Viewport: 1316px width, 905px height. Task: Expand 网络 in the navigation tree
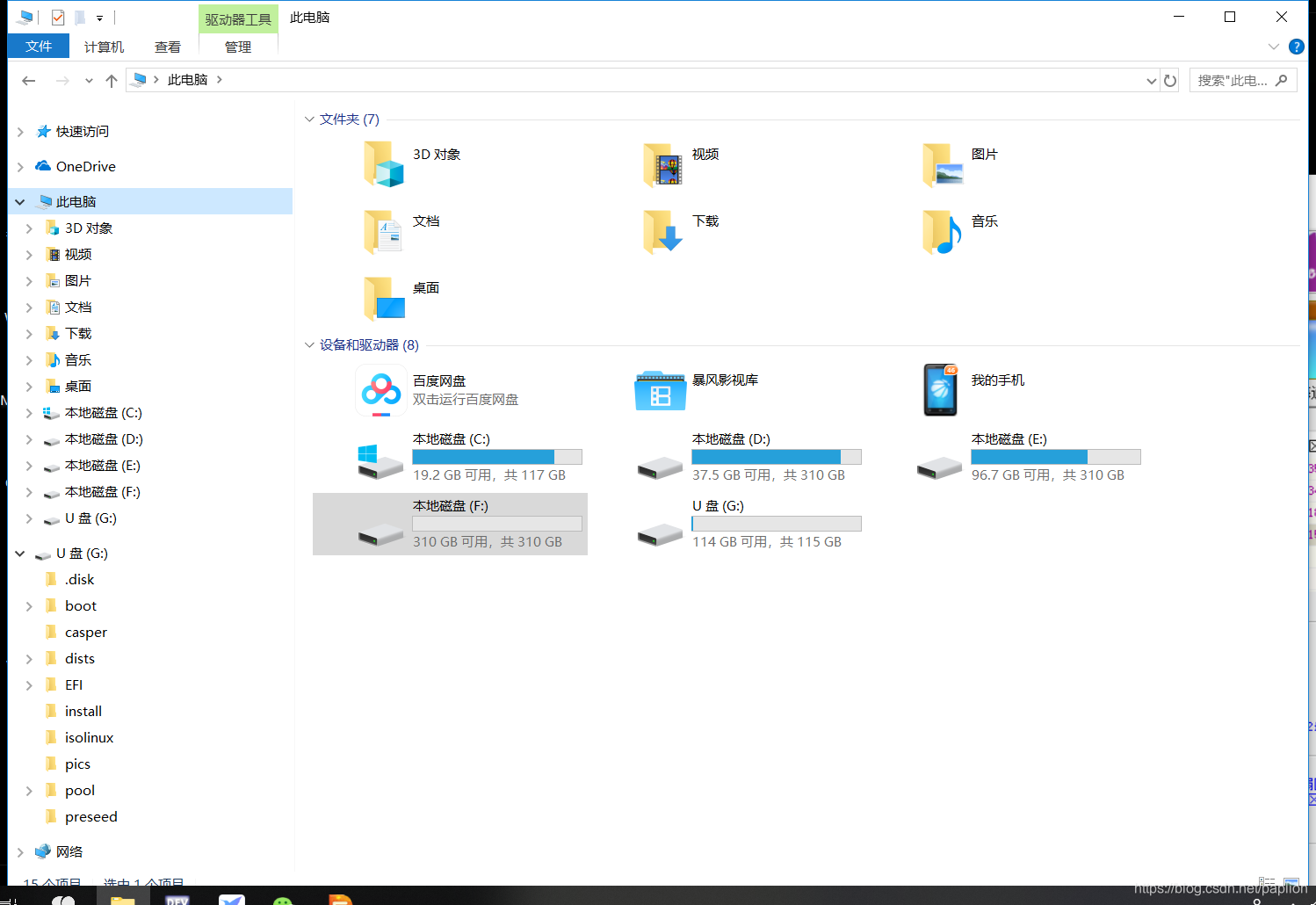click(x=20, y=852)
